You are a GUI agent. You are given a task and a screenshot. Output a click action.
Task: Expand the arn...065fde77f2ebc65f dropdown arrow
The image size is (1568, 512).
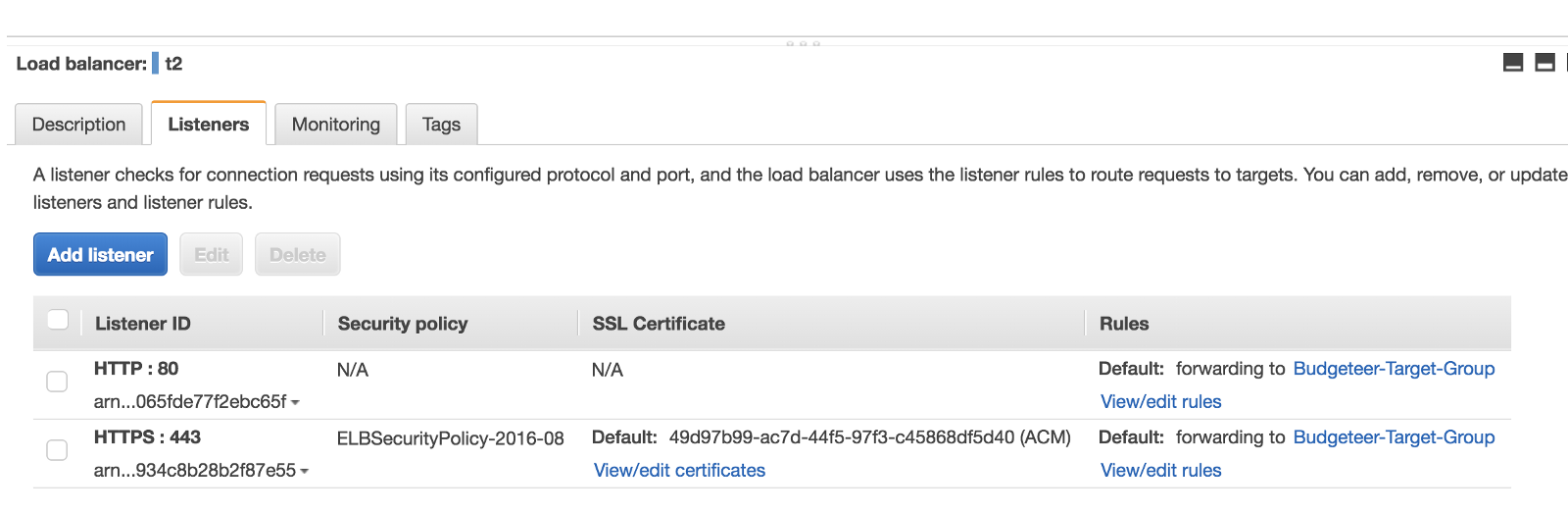295,402
